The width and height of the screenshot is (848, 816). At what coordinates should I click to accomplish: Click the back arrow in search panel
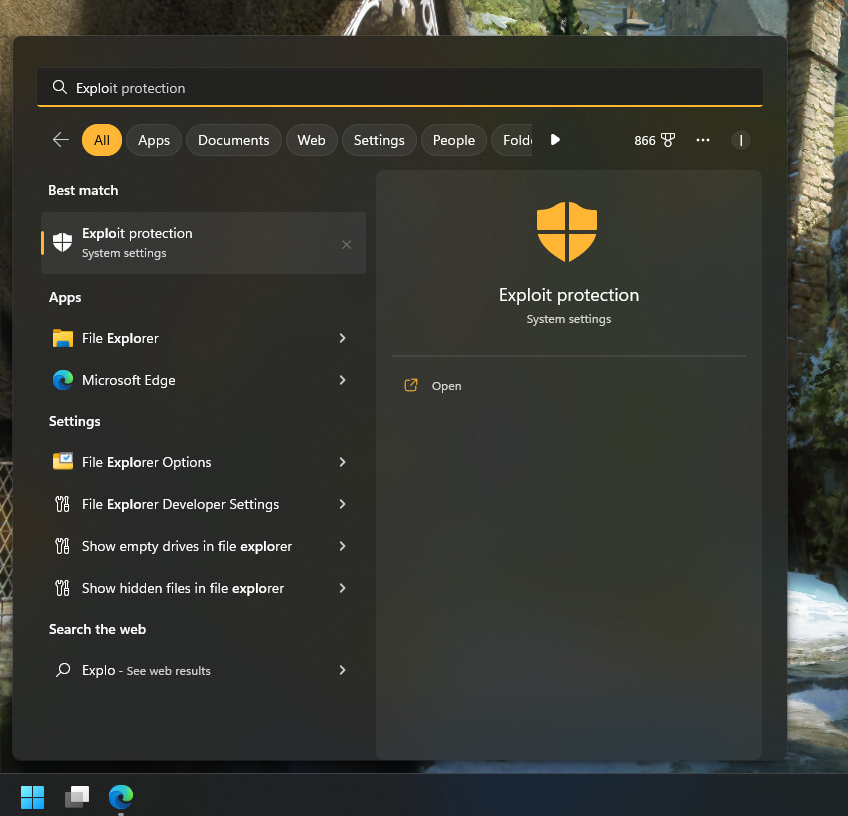61,140
